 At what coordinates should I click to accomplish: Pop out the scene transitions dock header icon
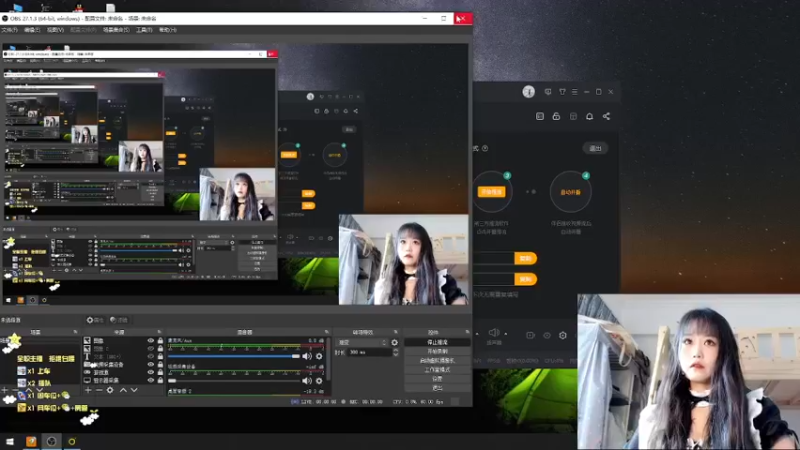tap(395, 332)
